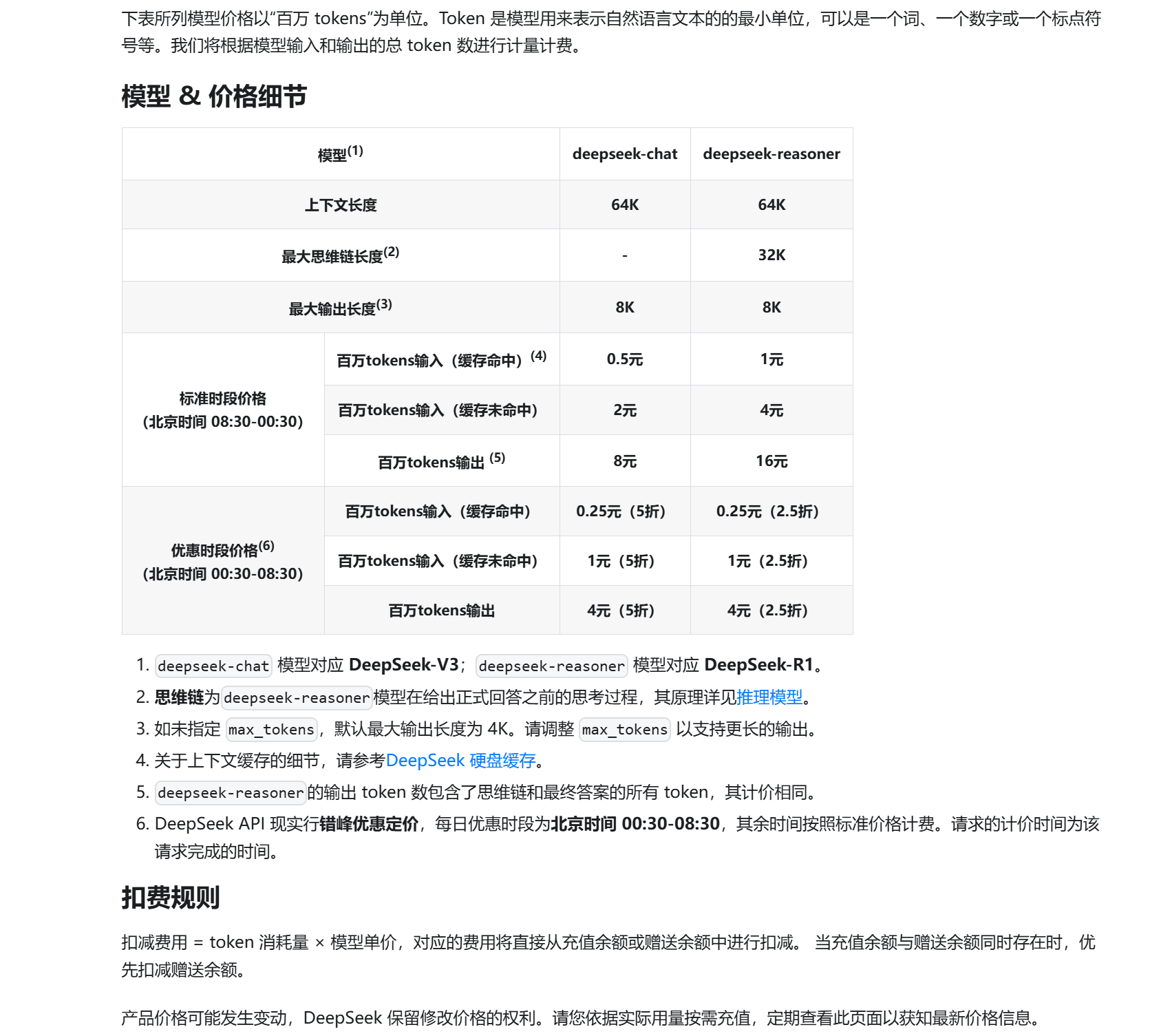Click 百万tokens输入（缓存命中）in the standard-period rows
The height and width of the screenshot is (1036, 1150).
[442, 359]
